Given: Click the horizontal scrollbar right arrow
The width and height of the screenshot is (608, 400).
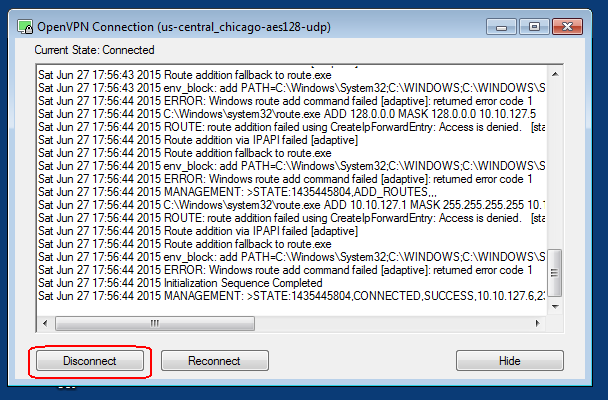Looking at the screenshot, I should tap(537, 323).
